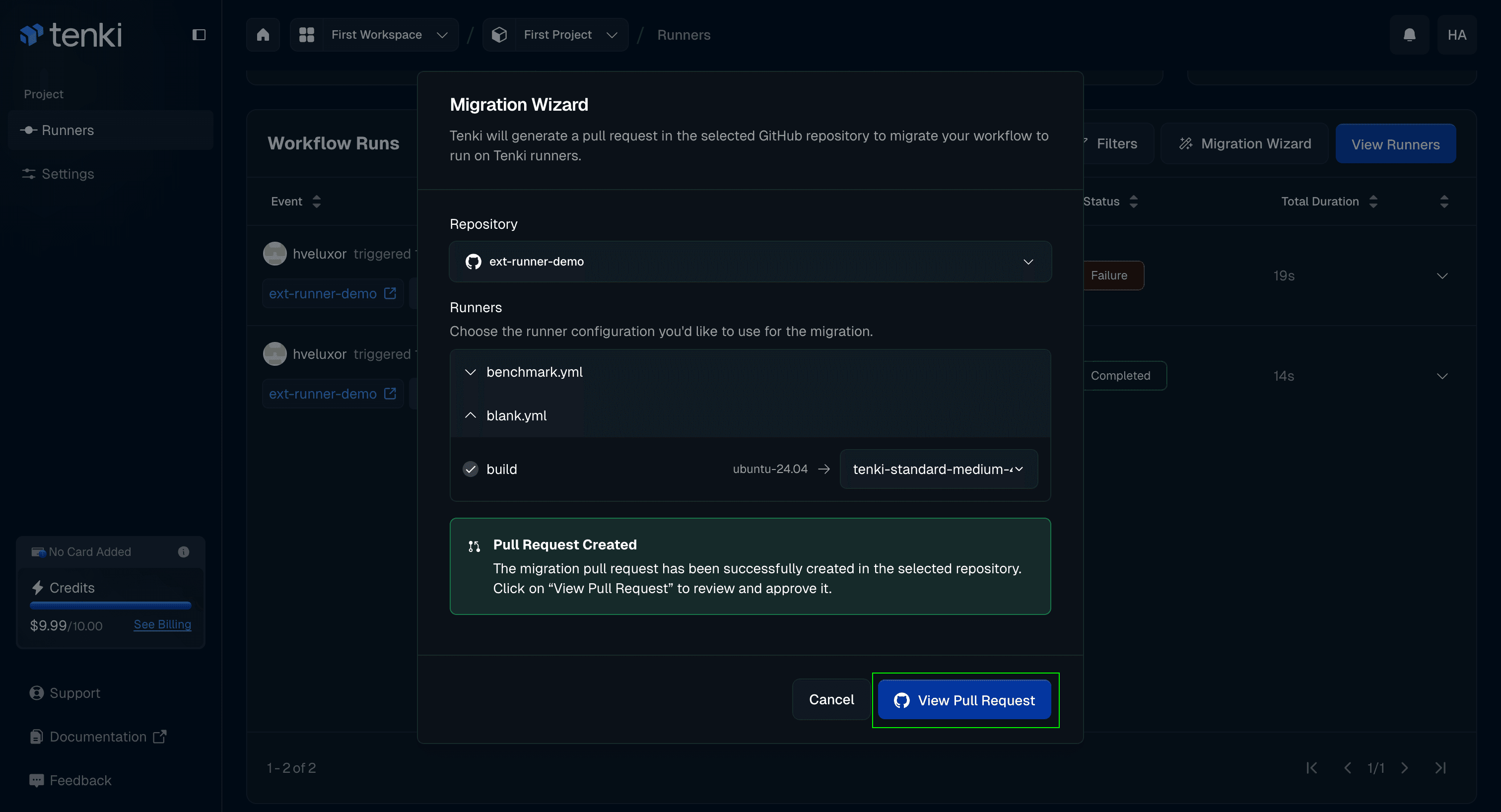Expand the Failure run row chevron
1501x812 pixels.
click(1442, 275)
